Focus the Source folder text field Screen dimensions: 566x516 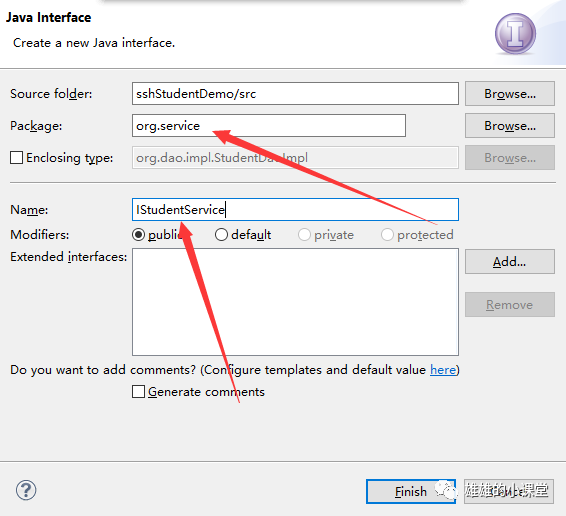295,94
